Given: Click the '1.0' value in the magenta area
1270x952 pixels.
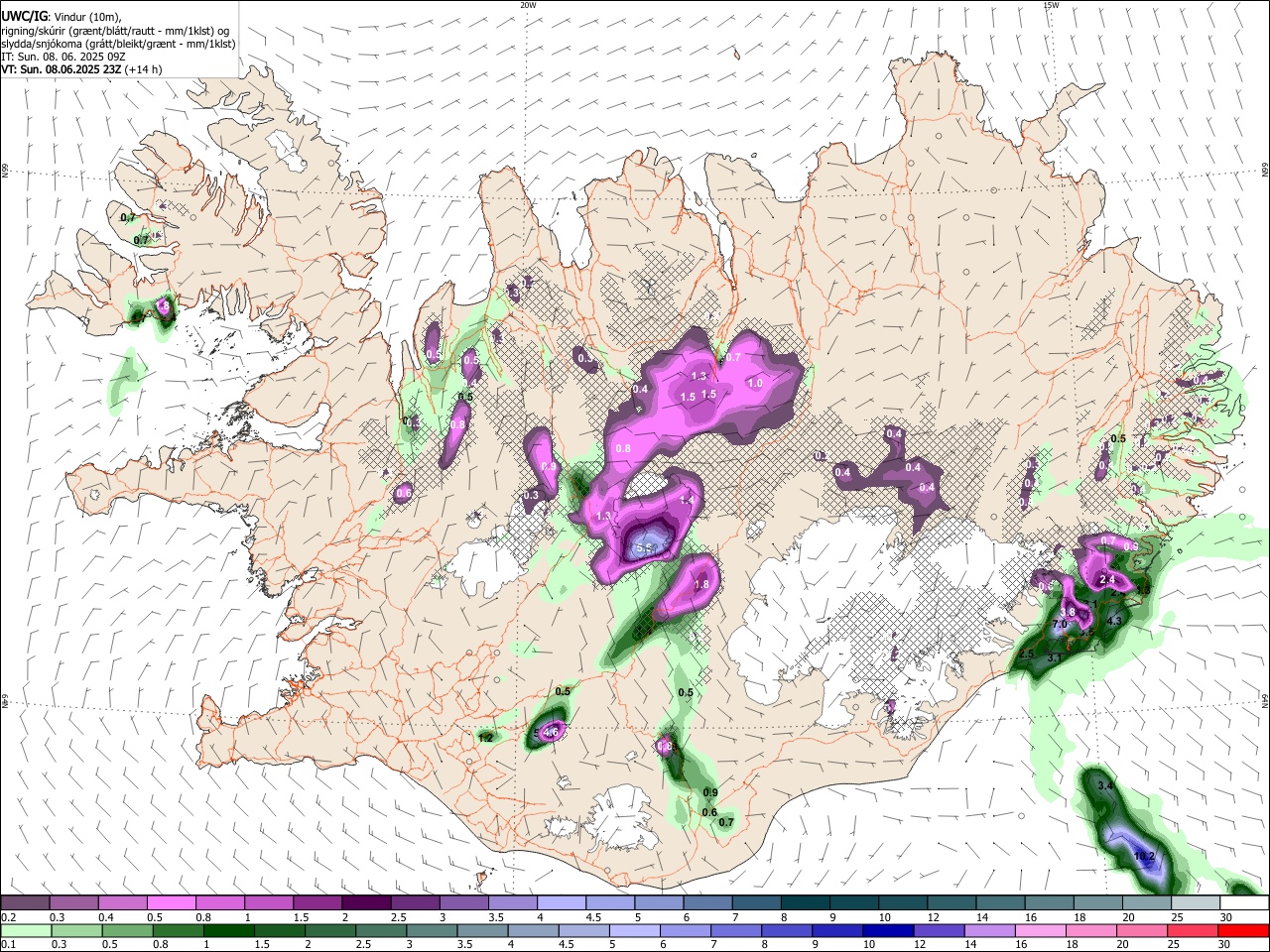Looking at the screenshot, I should point(755,384).
